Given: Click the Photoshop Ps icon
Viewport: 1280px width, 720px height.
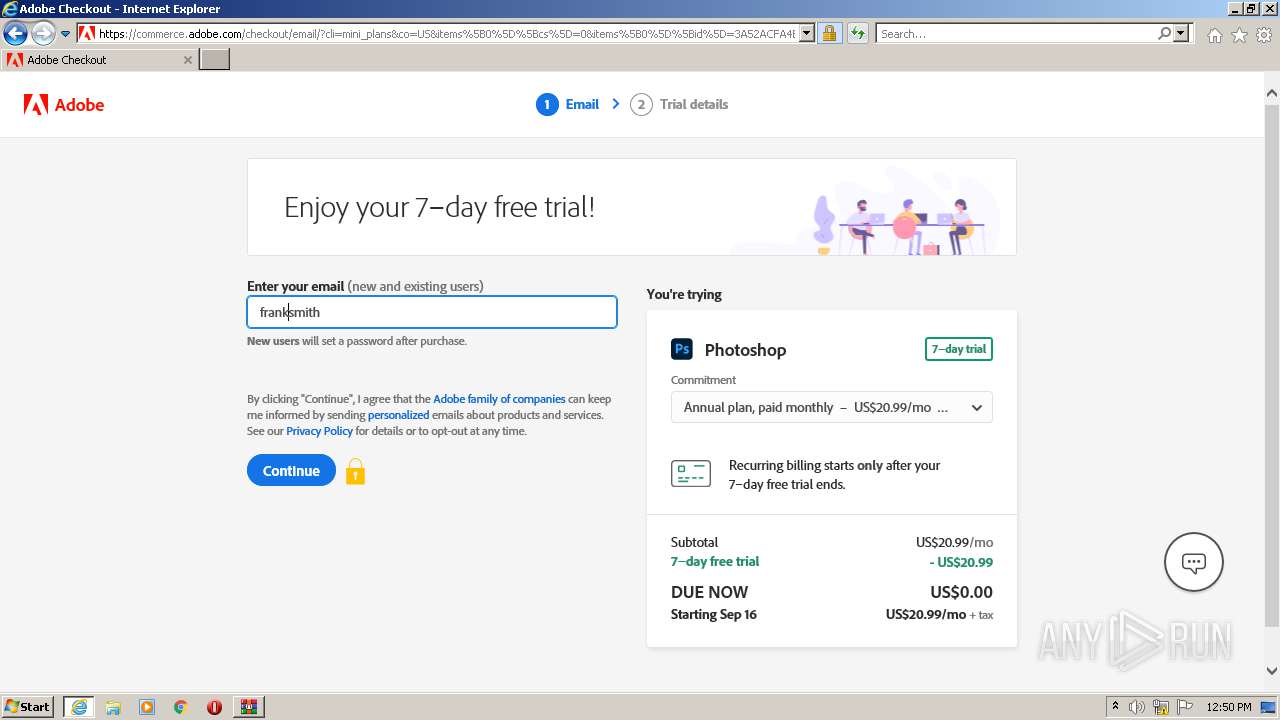Looking at the screenshot, I should click(x=682, y=349).
